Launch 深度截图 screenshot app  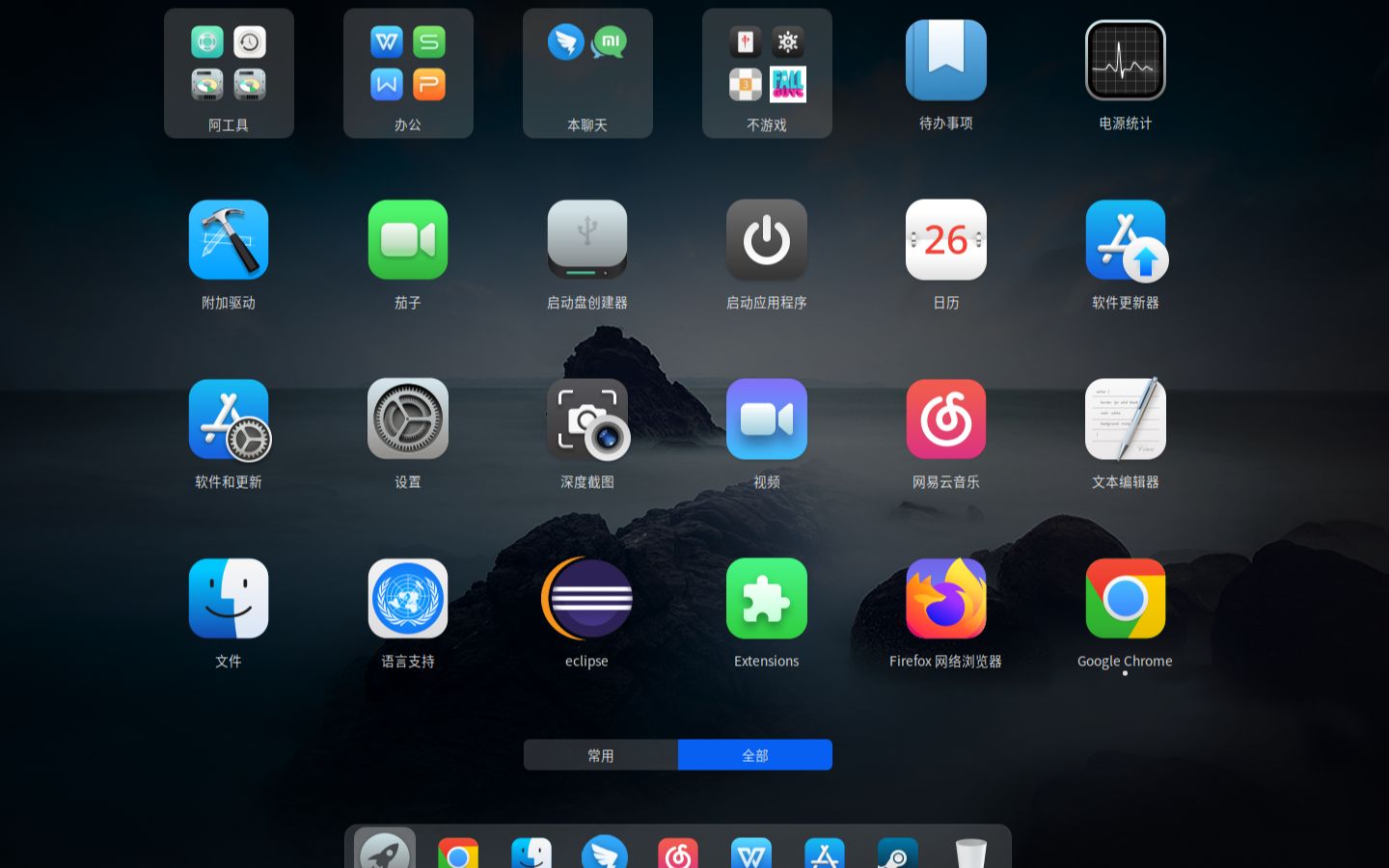click(587, 420)
